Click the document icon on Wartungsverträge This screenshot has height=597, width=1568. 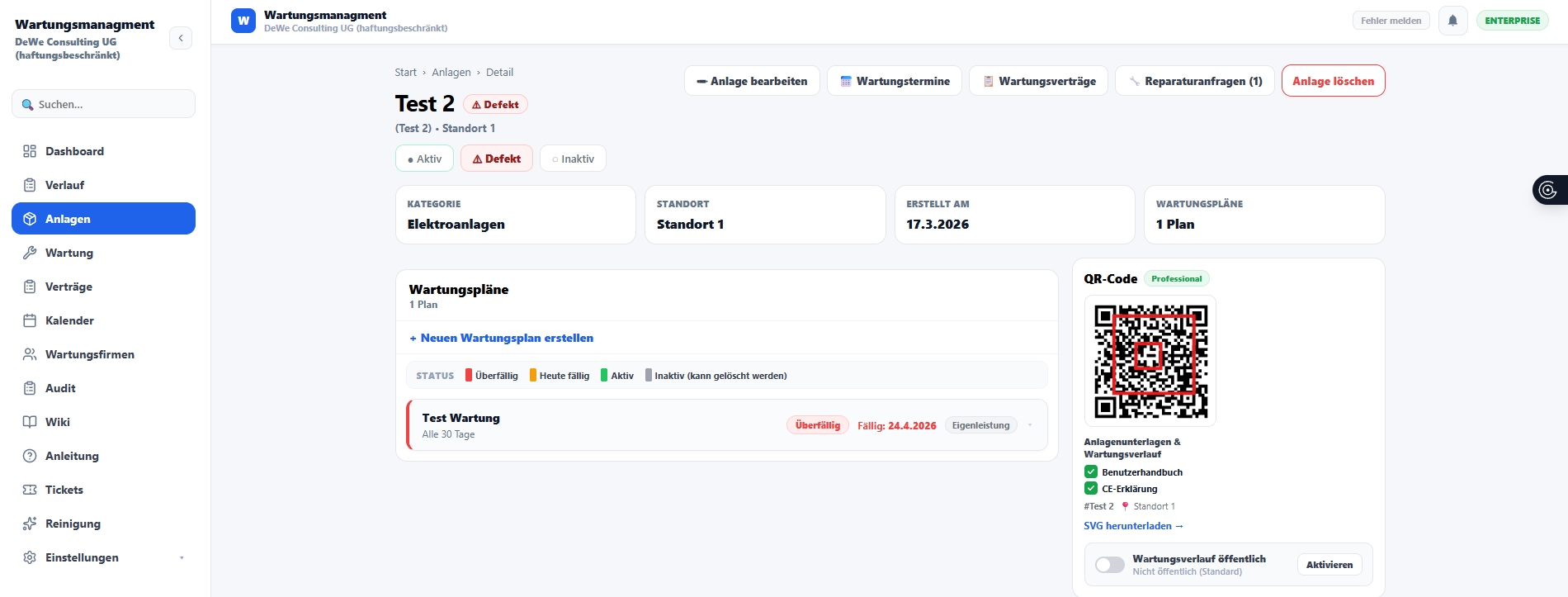tap(988, 81)
